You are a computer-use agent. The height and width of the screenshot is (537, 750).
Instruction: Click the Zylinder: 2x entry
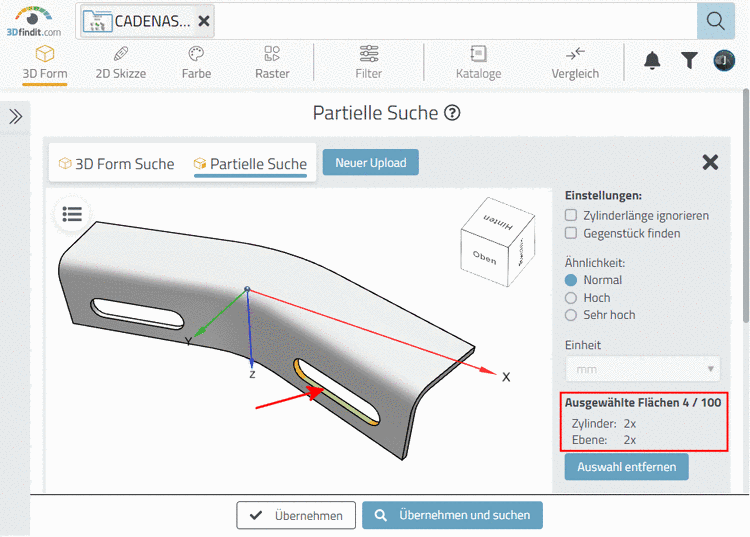tap(604, 424)
